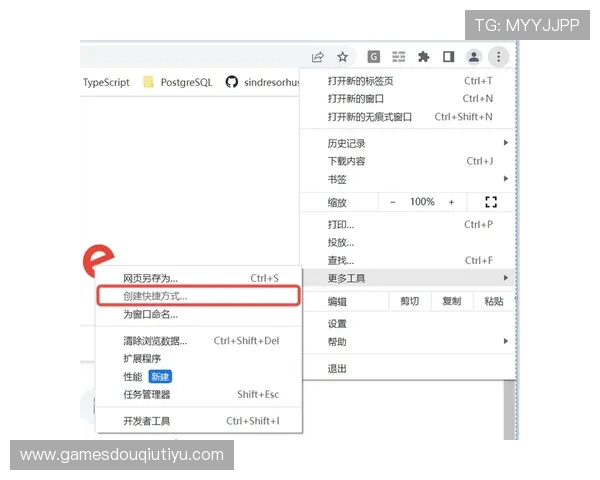Select 创建快捷方式... in submenu

(x=199, y=296)
